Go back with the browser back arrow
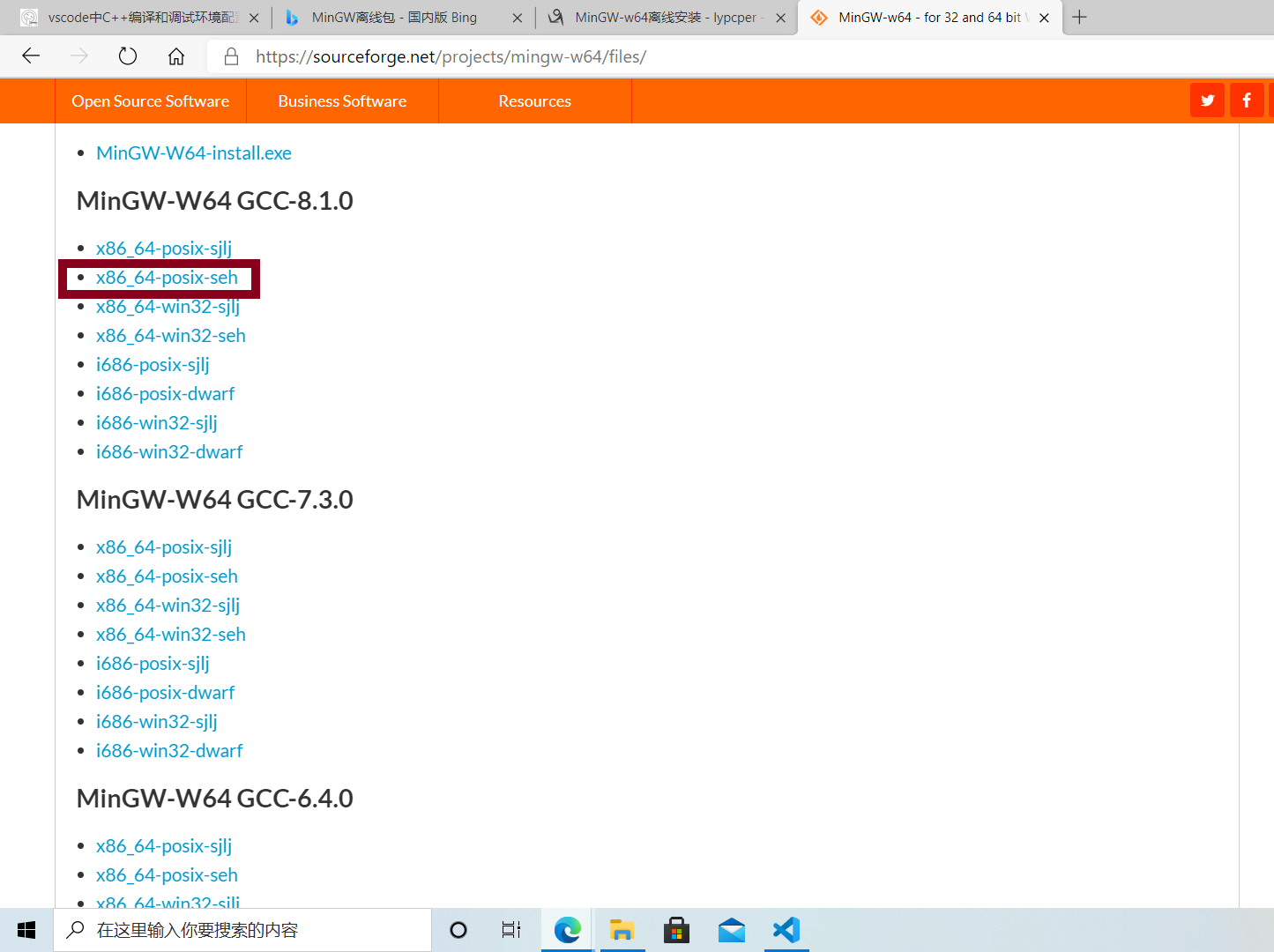 (31, 56)
